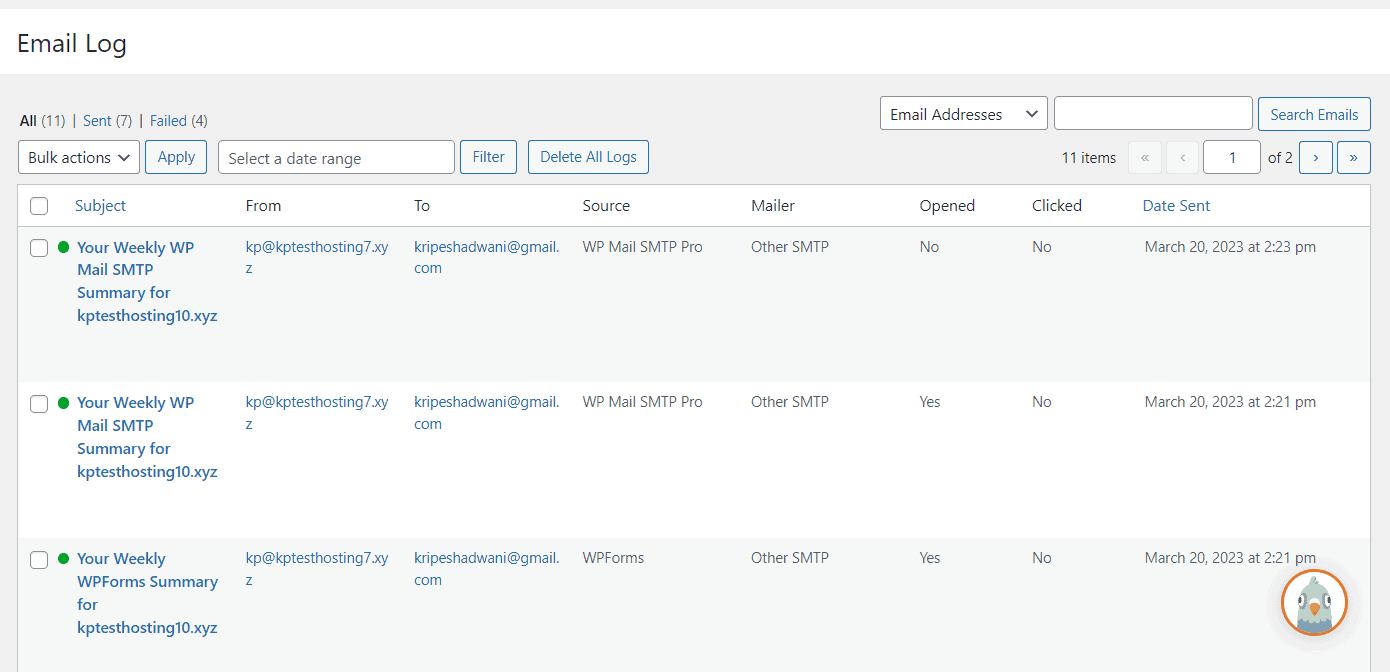
Task: Select checkbox for the WPForms Summary email
Action: [x=39, y=560]
